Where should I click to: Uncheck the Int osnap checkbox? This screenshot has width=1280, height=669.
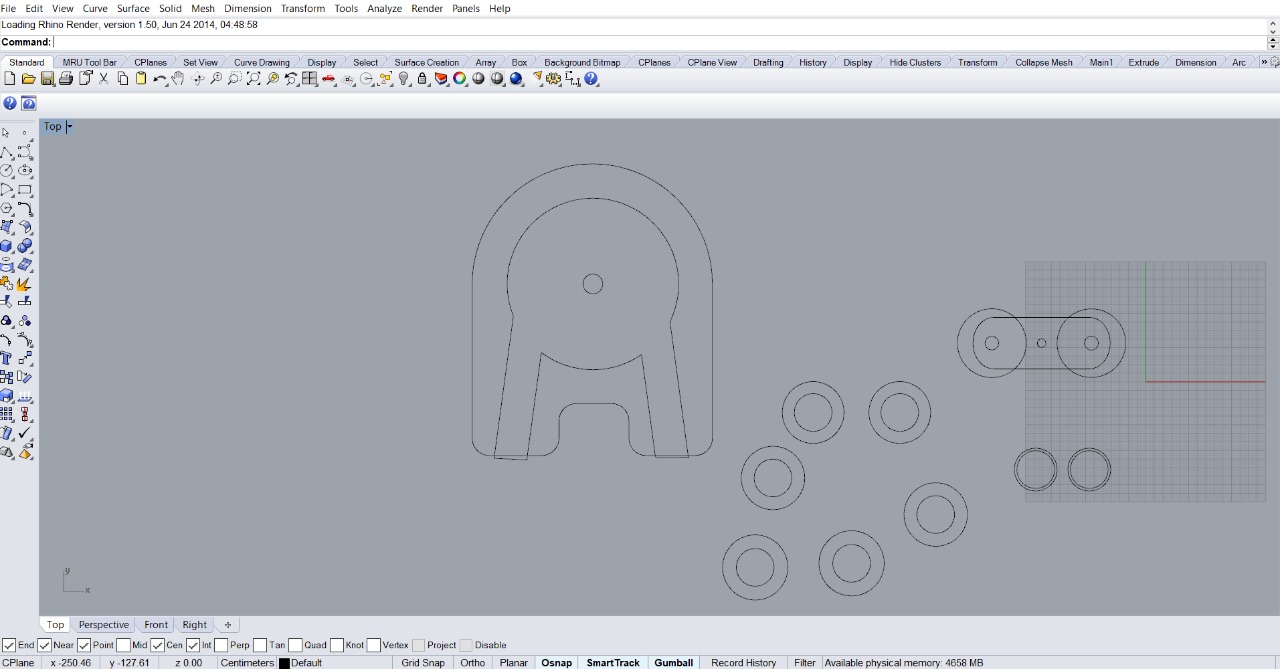click(x=192, y=645)
